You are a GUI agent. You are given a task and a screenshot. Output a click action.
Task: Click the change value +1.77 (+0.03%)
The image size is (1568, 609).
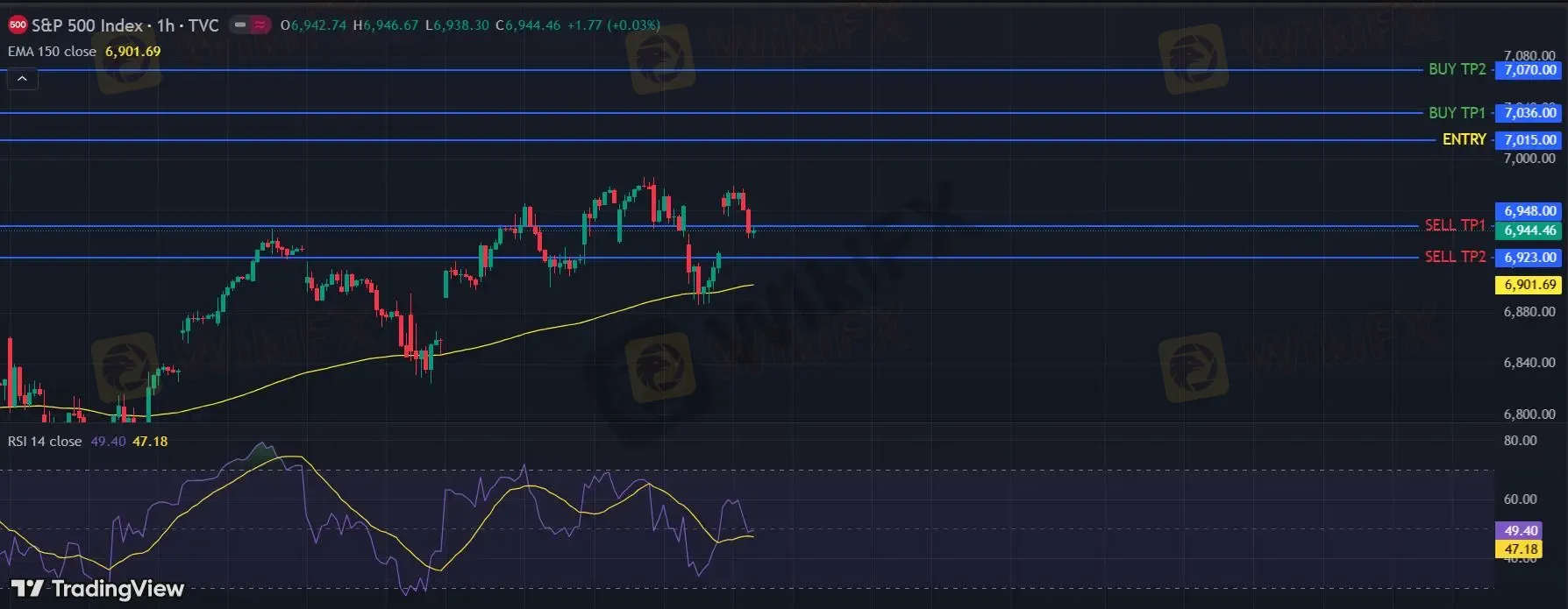coord(614,25)
